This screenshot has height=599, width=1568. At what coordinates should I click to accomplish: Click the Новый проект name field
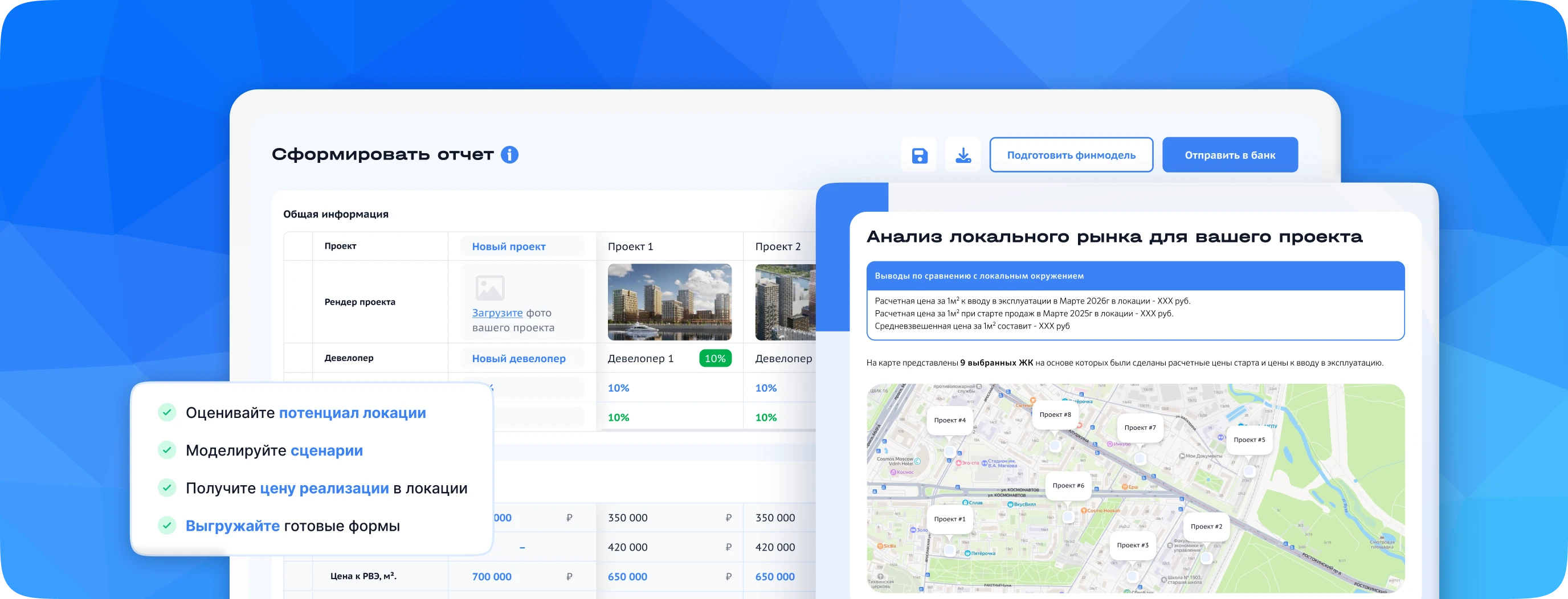522,247
